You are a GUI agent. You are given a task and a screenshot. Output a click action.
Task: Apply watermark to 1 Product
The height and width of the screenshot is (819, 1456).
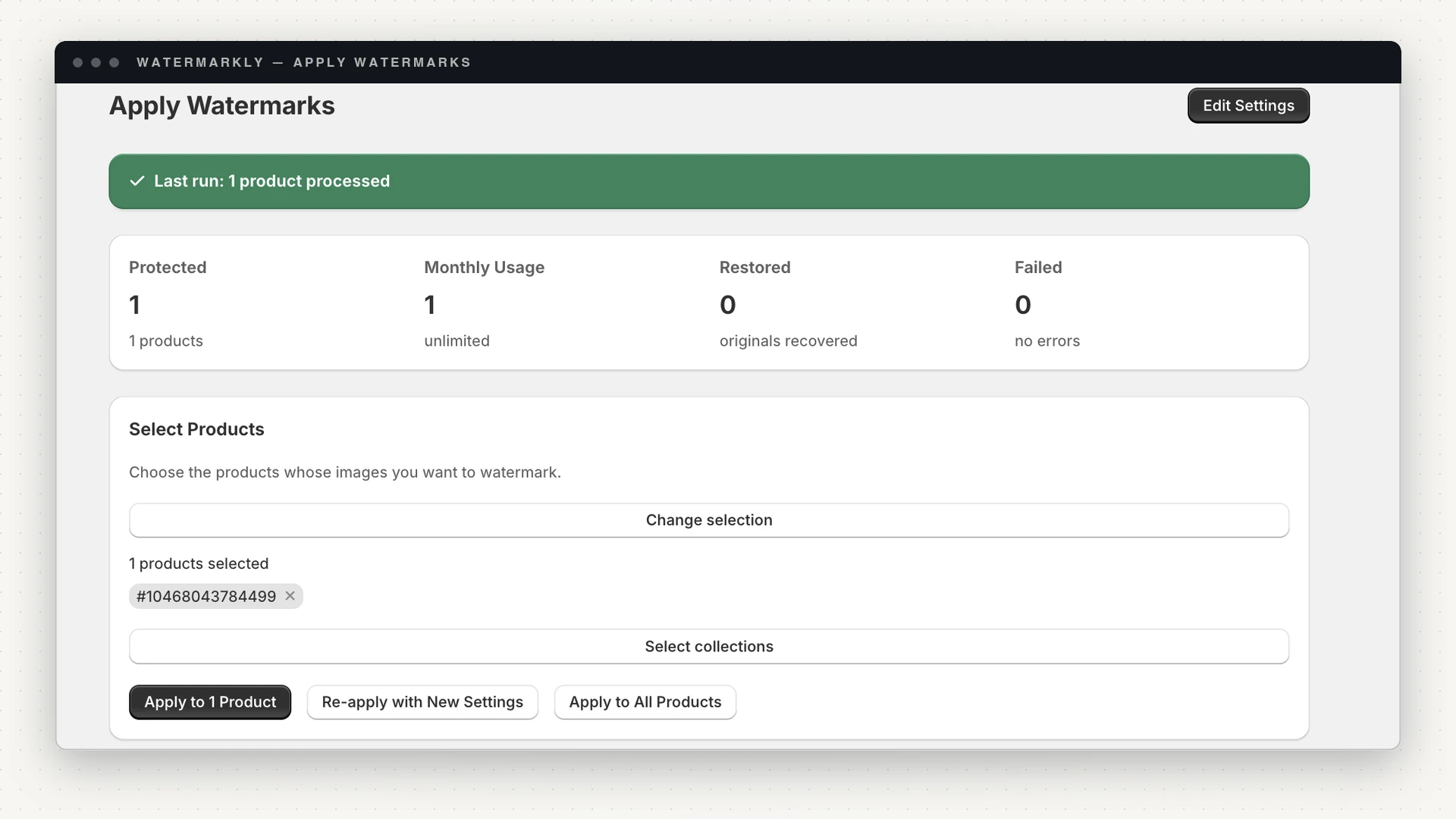[210, 702]
